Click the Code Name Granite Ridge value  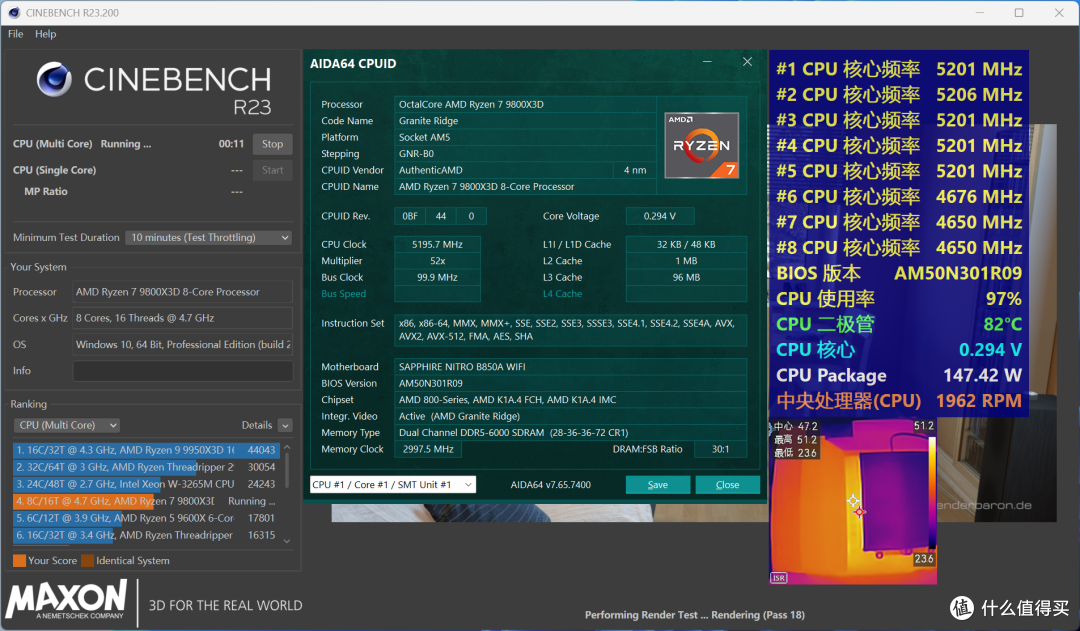(x=525, y=121)
